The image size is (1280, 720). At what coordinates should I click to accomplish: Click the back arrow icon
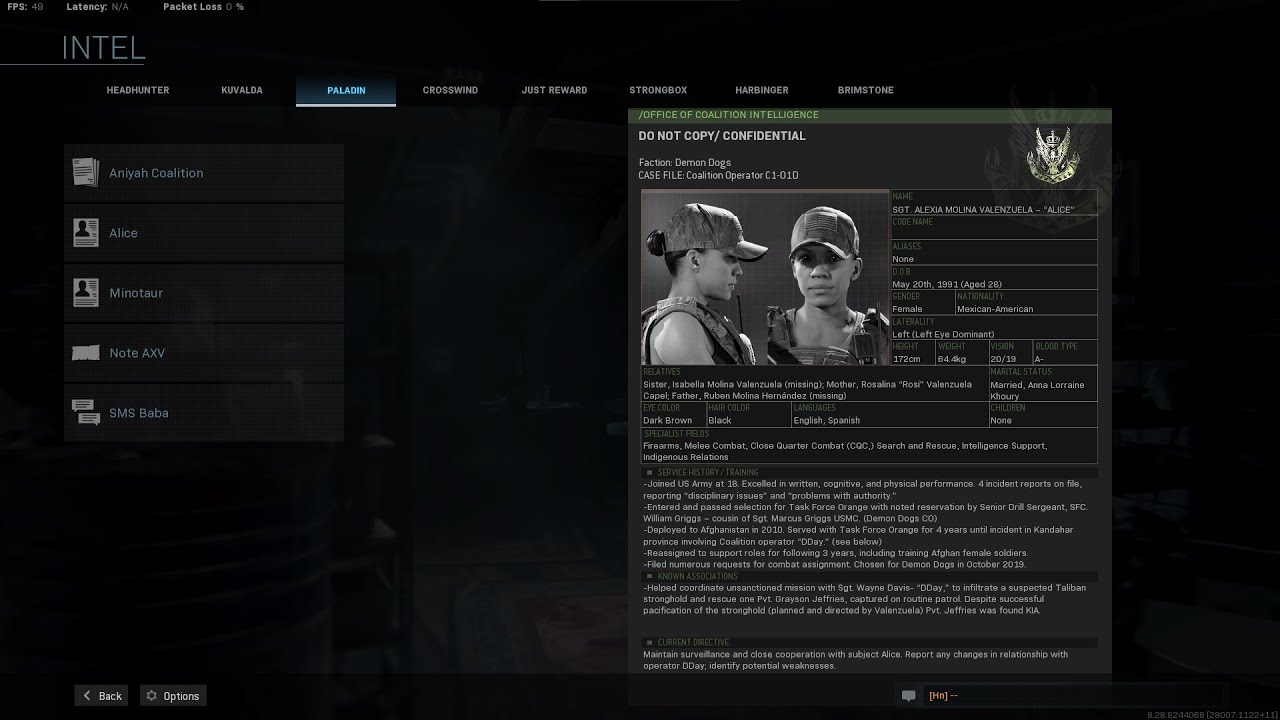87,696
